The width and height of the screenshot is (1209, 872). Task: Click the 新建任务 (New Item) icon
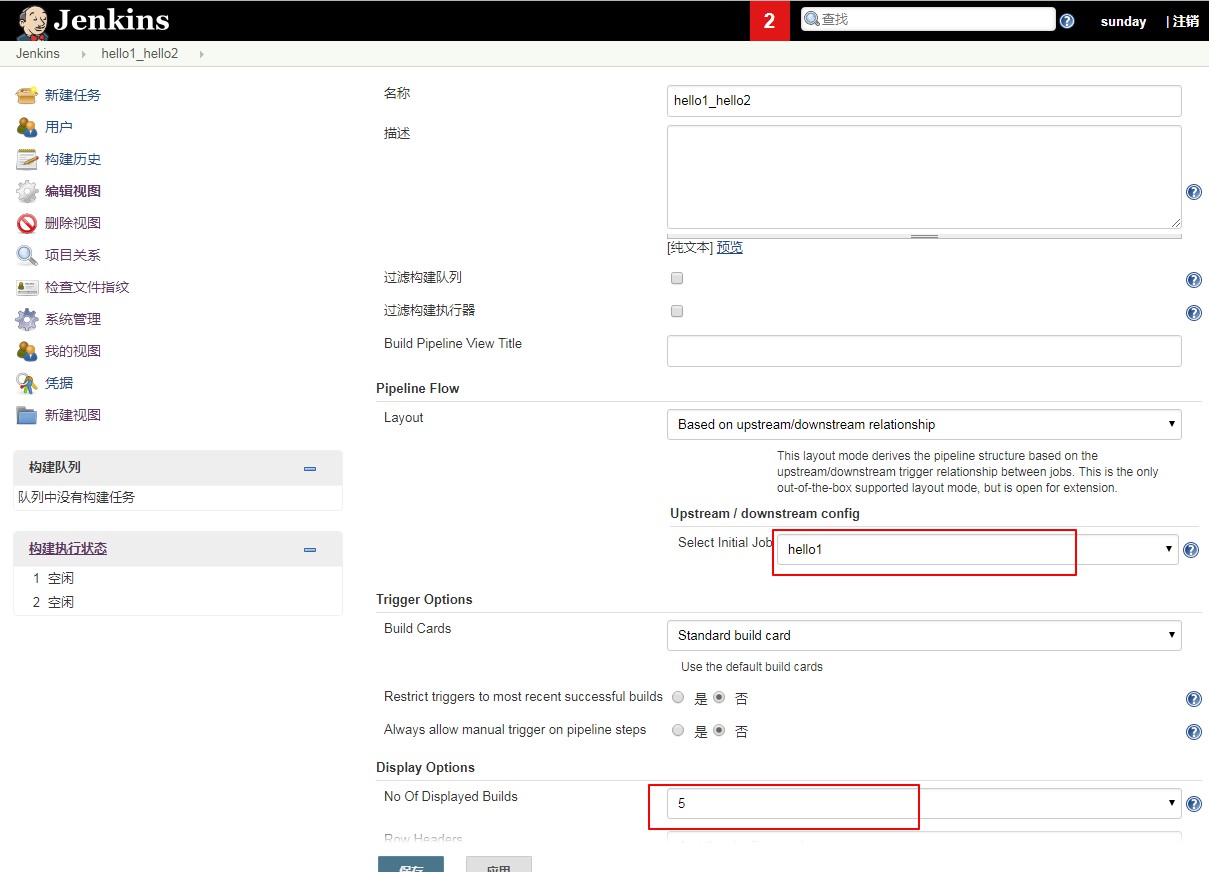point(27,95)
